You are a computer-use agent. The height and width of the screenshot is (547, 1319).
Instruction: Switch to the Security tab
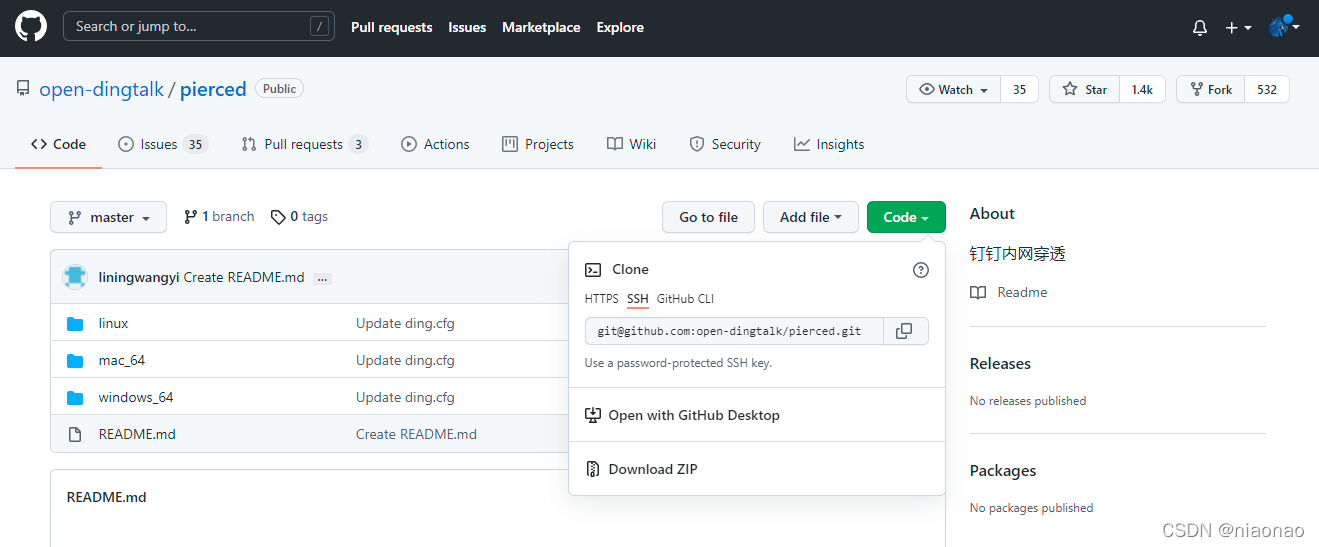tap(725, 144)
